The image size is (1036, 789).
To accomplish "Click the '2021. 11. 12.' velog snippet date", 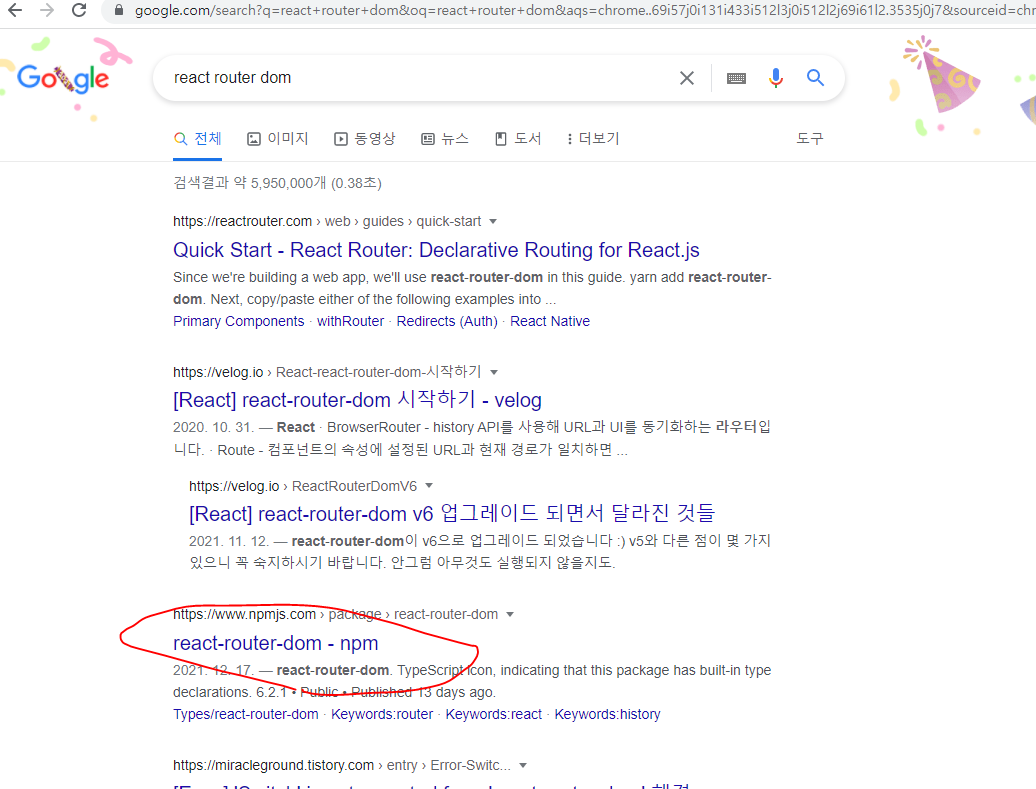I will 229,541.
